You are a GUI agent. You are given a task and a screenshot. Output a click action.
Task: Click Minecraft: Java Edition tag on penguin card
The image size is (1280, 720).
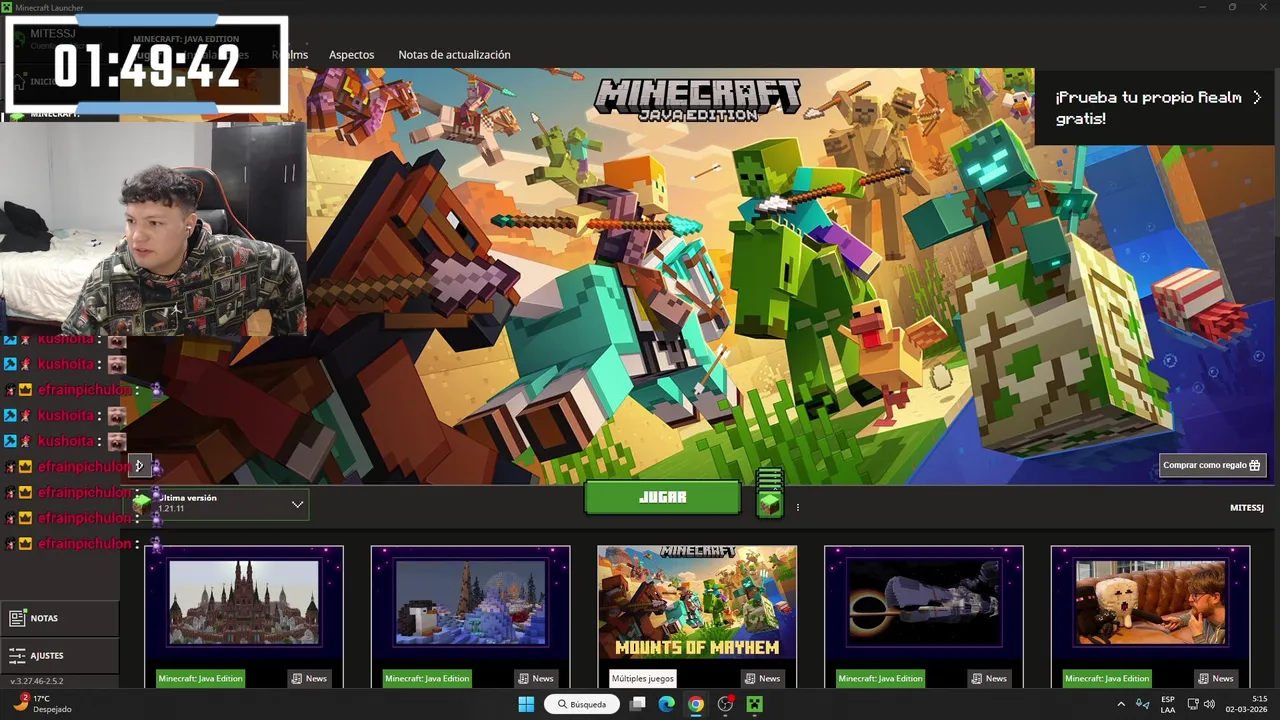pos(427,678)
